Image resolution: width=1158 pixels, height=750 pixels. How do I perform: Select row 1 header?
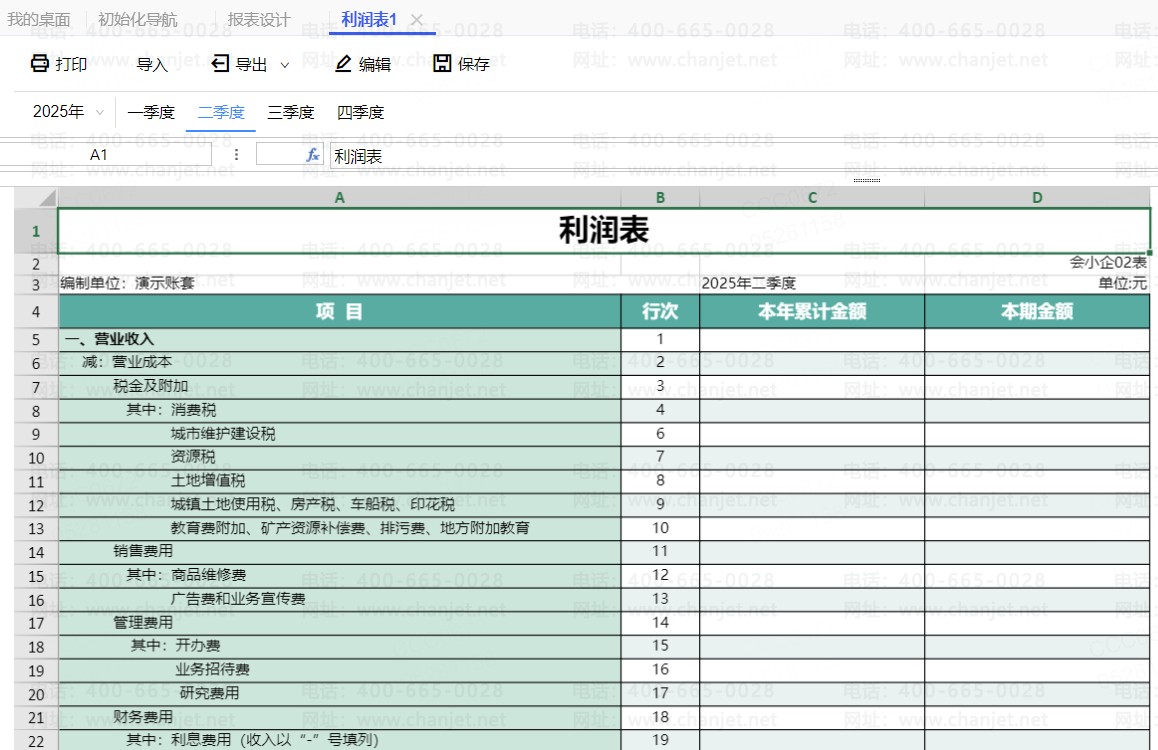(35, 230)
